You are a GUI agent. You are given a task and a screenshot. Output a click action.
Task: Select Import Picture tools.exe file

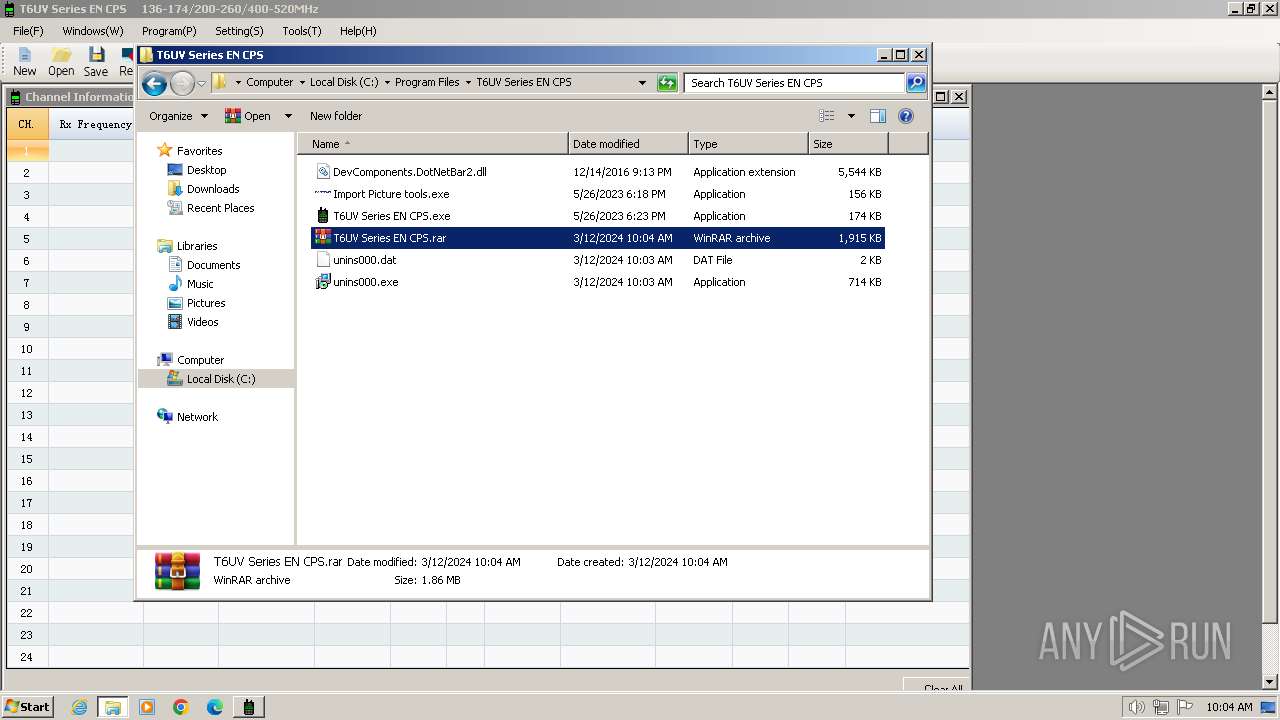point(598,194)
